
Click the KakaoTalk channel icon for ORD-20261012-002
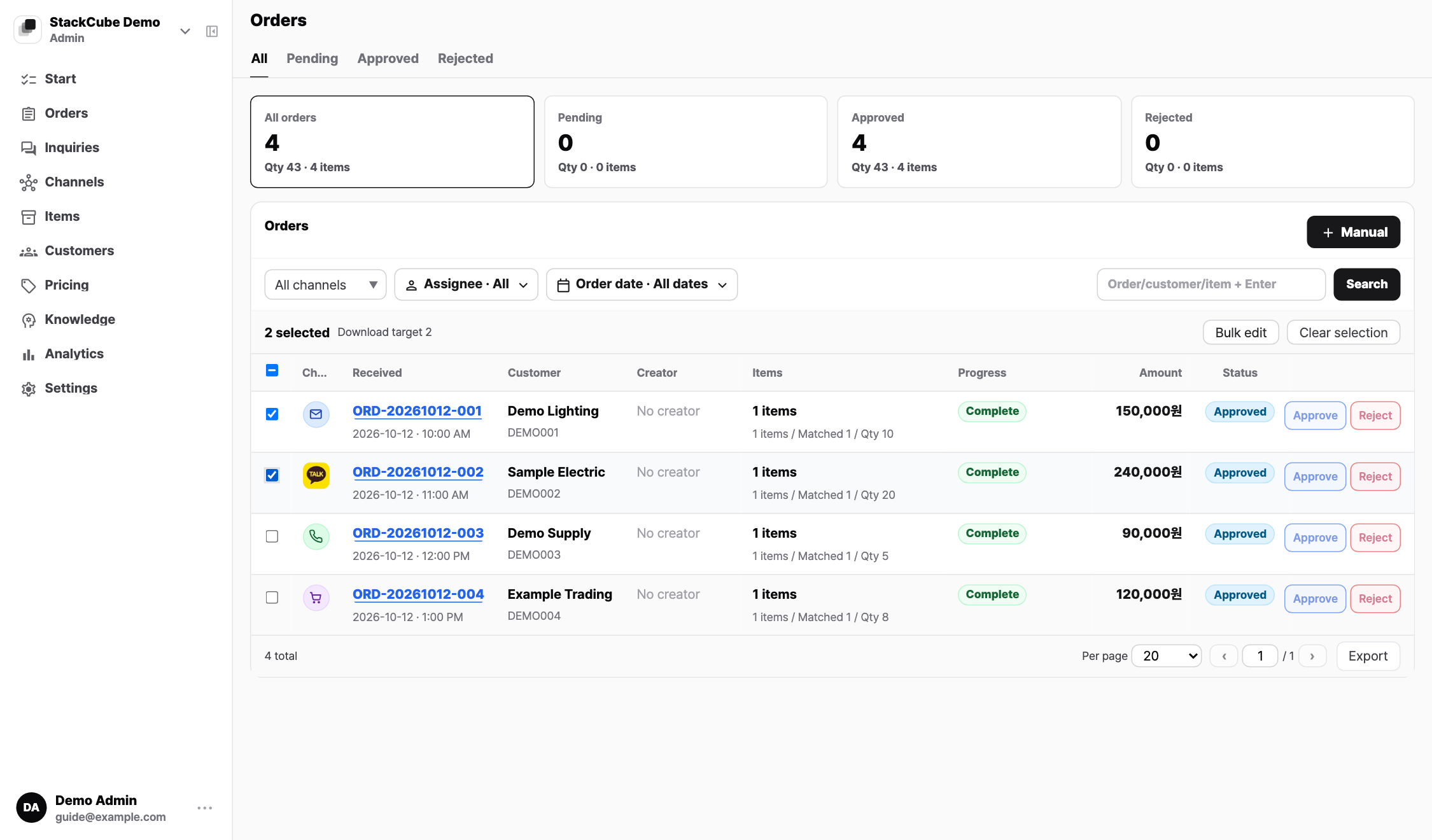[x=316, y=475]
